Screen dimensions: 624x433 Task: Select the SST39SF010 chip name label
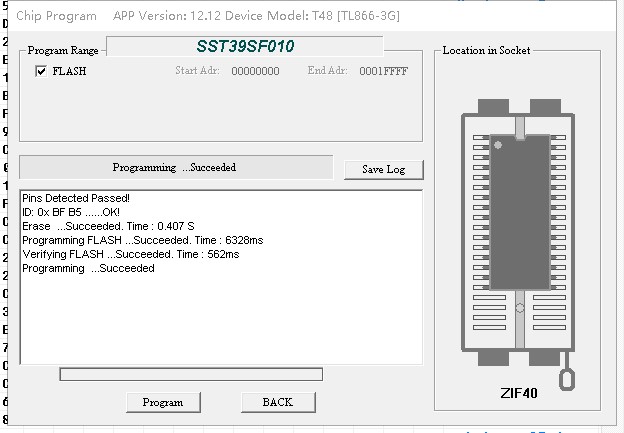[245, 47]
